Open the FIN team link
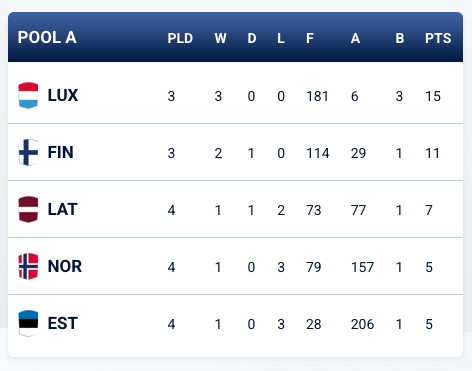The image size is (472, 371). coord(60,153)
